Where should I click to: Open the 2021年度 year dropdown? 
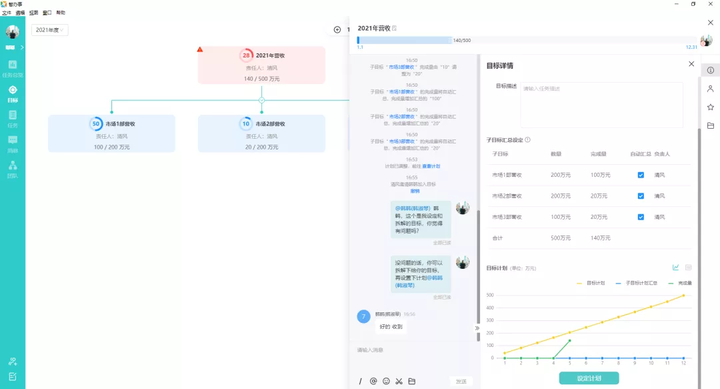click(50, 30)
